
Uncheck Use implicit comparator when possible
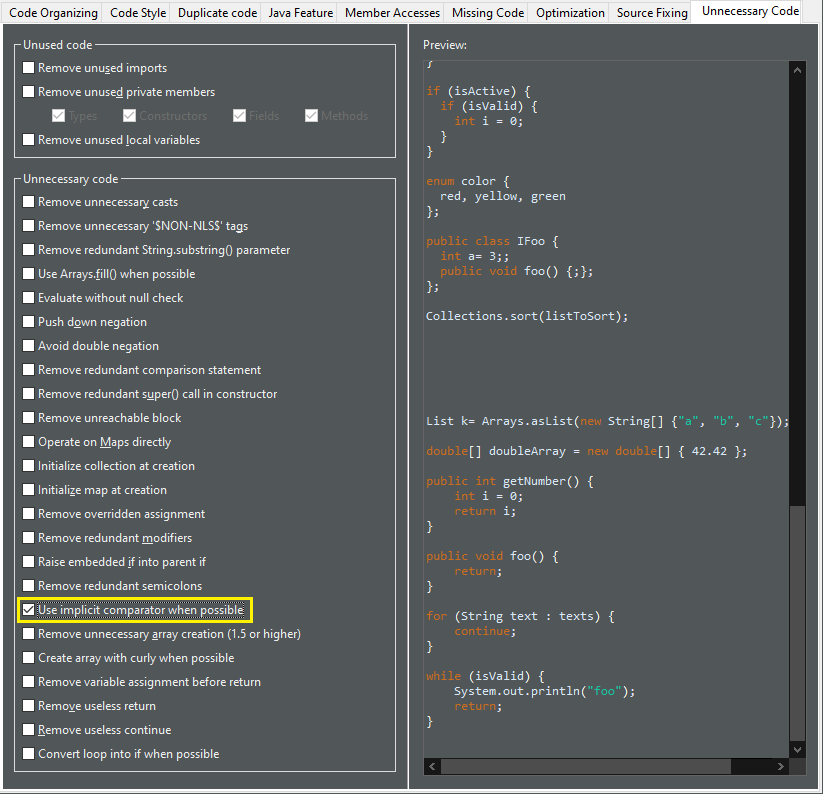click(x=29, y=610)
